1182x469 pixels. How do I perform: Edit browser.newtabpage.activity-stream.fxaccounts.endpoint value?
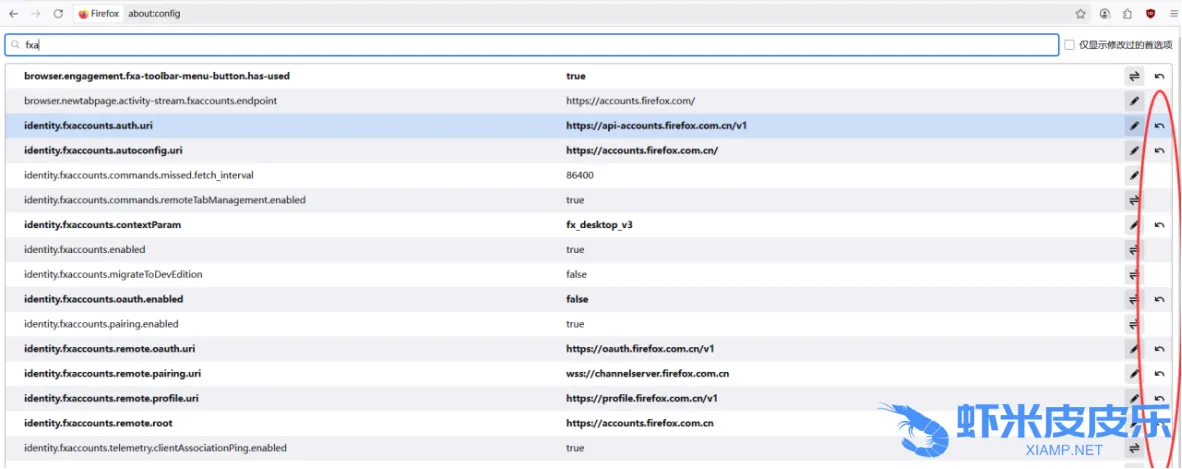point(1134,101)
